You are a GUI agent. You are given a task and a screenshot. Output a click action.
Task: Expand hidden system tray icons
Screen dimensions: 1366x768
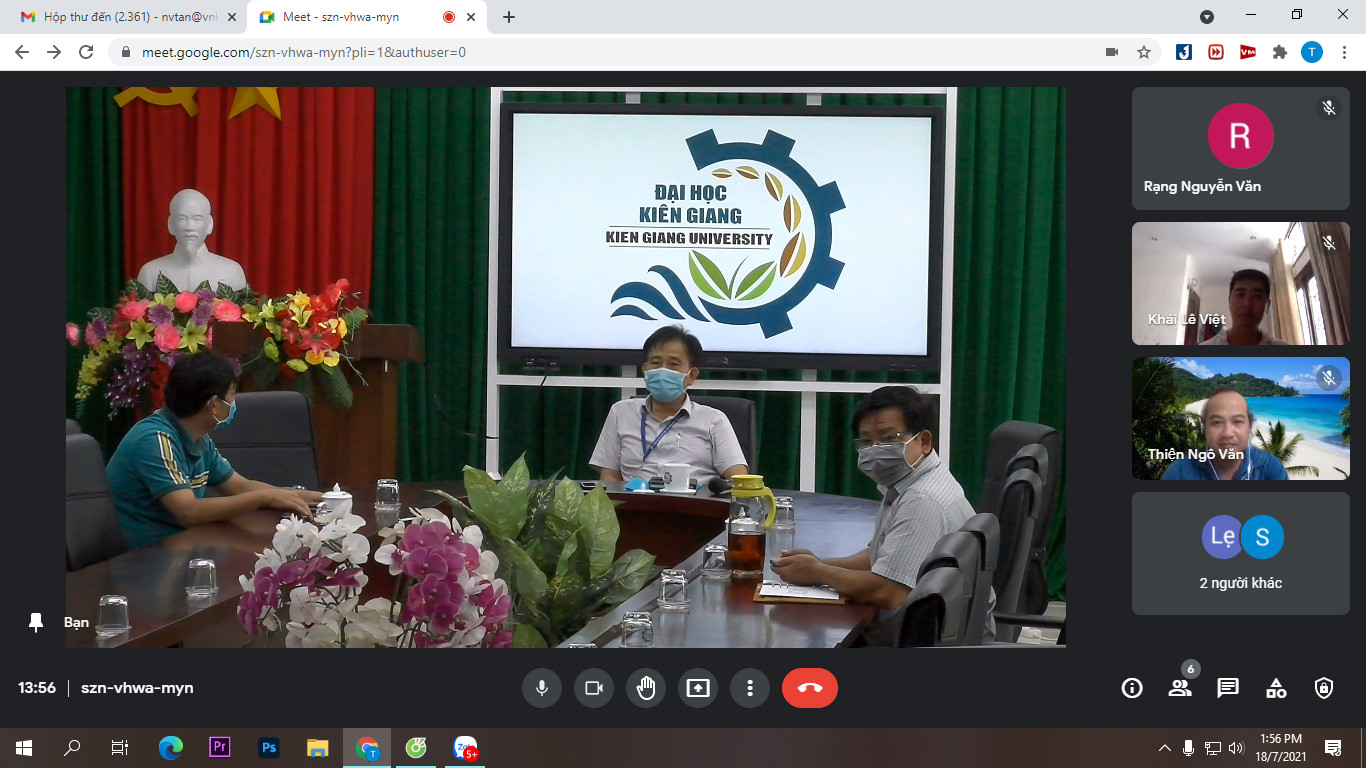click(1165, 747)
